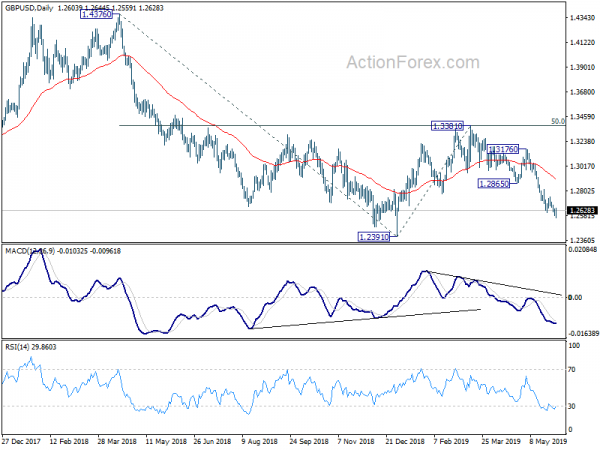The width and height of the screenshot is (600, 450).
Task: Click the 1.23910 low price label
Action: click(x=374, y=237)
